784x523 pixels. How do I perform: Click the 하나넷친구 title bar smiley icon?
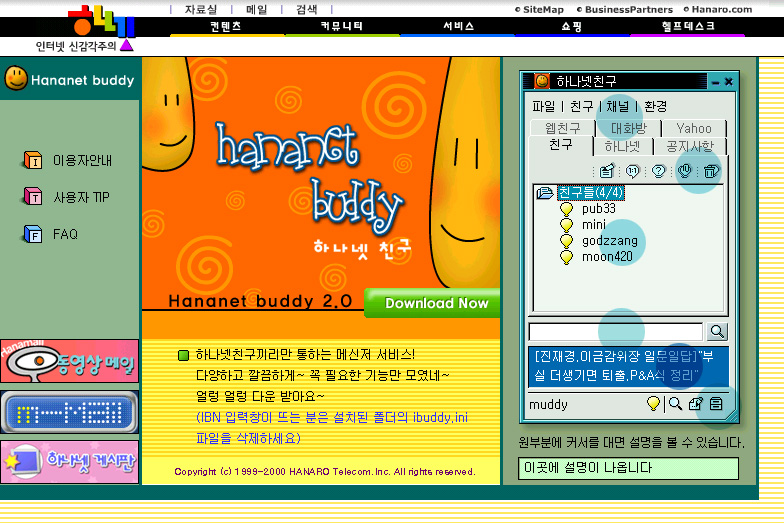click(x=542, y=80)
